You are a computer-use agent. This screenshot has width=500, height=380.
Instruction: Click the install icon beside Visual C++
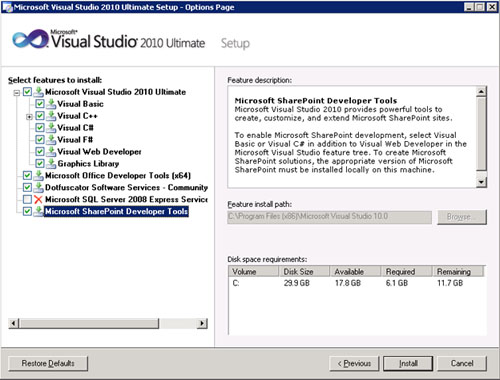51,116
